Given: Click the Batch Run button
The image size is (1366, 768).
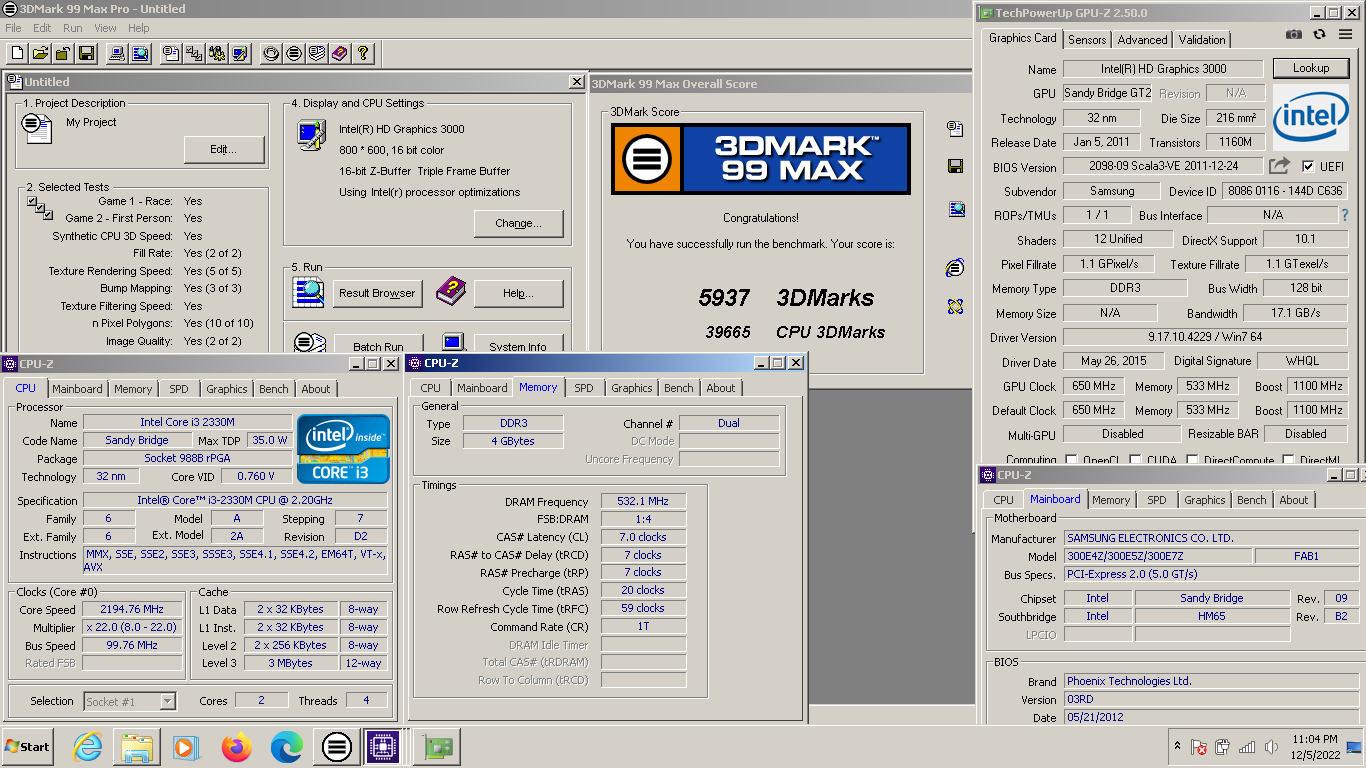Looking at the screenshot, I should pyautogui.click(x=378, y=344).
